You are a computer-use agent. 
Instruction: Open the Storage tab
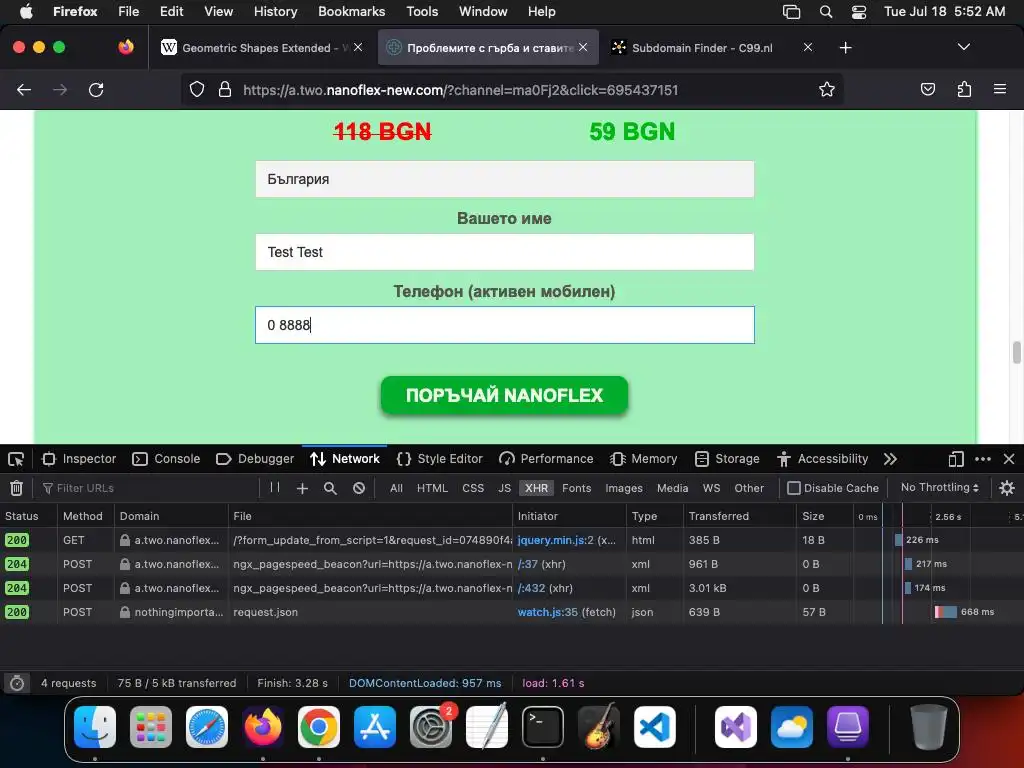(727, 459)
